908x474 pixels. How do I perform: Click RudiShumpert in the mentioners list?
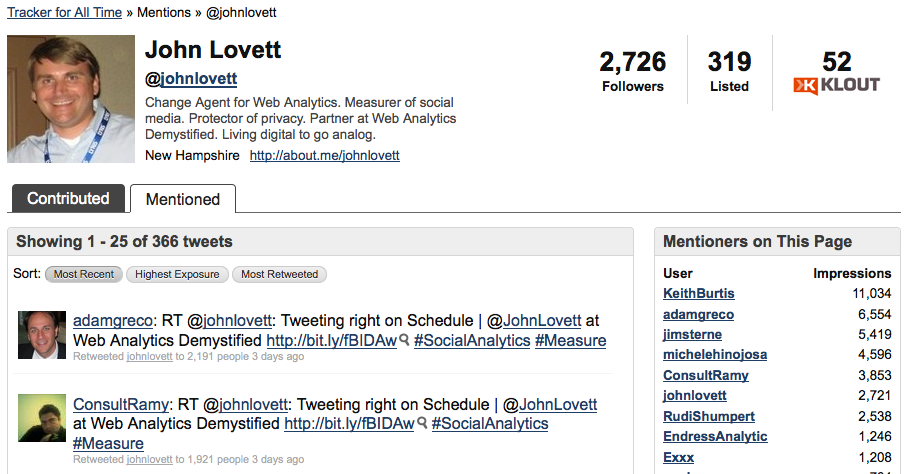coord(709,416)
